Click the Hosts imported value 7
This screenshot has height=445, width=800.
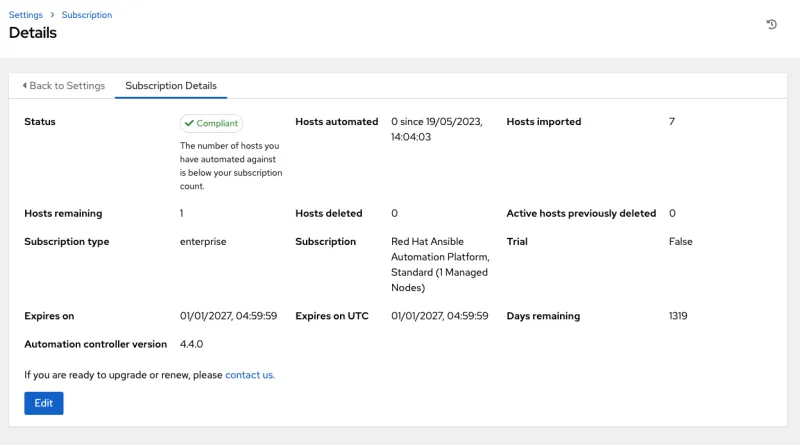coord(672,122)
